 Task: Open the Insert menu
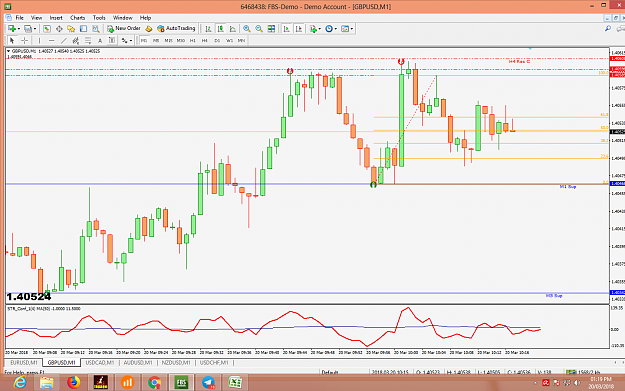pos(56,18)
